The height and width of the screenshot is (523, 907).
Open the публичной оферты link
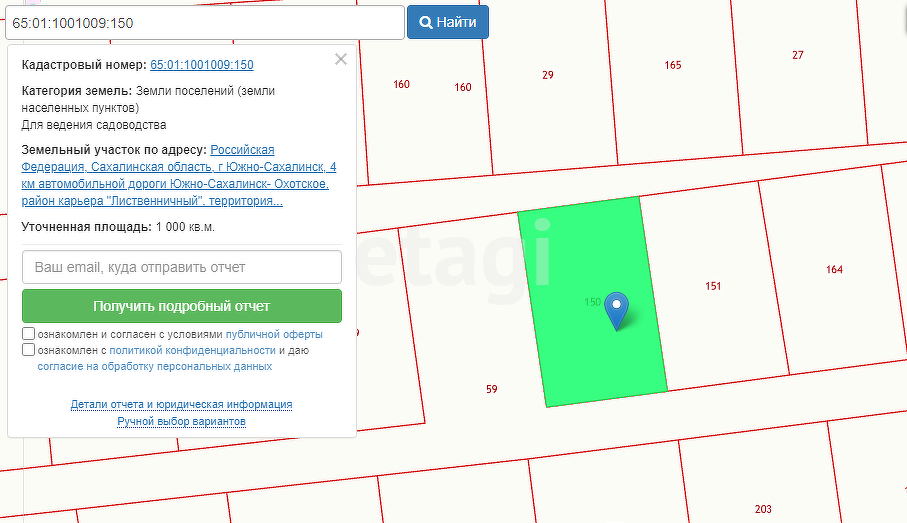pos(274,334)
